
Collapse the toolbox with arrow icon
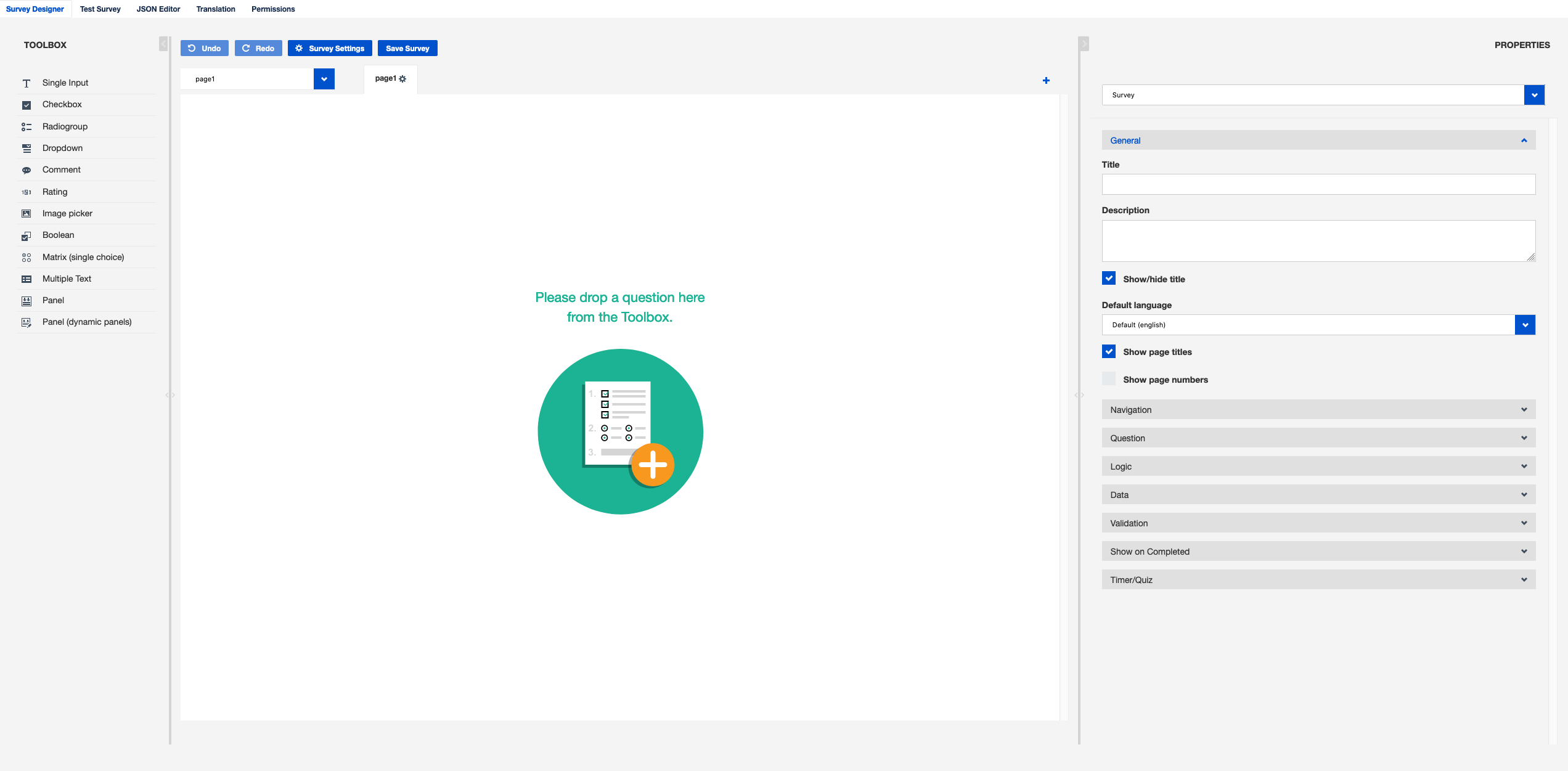[x=163, y=44]
